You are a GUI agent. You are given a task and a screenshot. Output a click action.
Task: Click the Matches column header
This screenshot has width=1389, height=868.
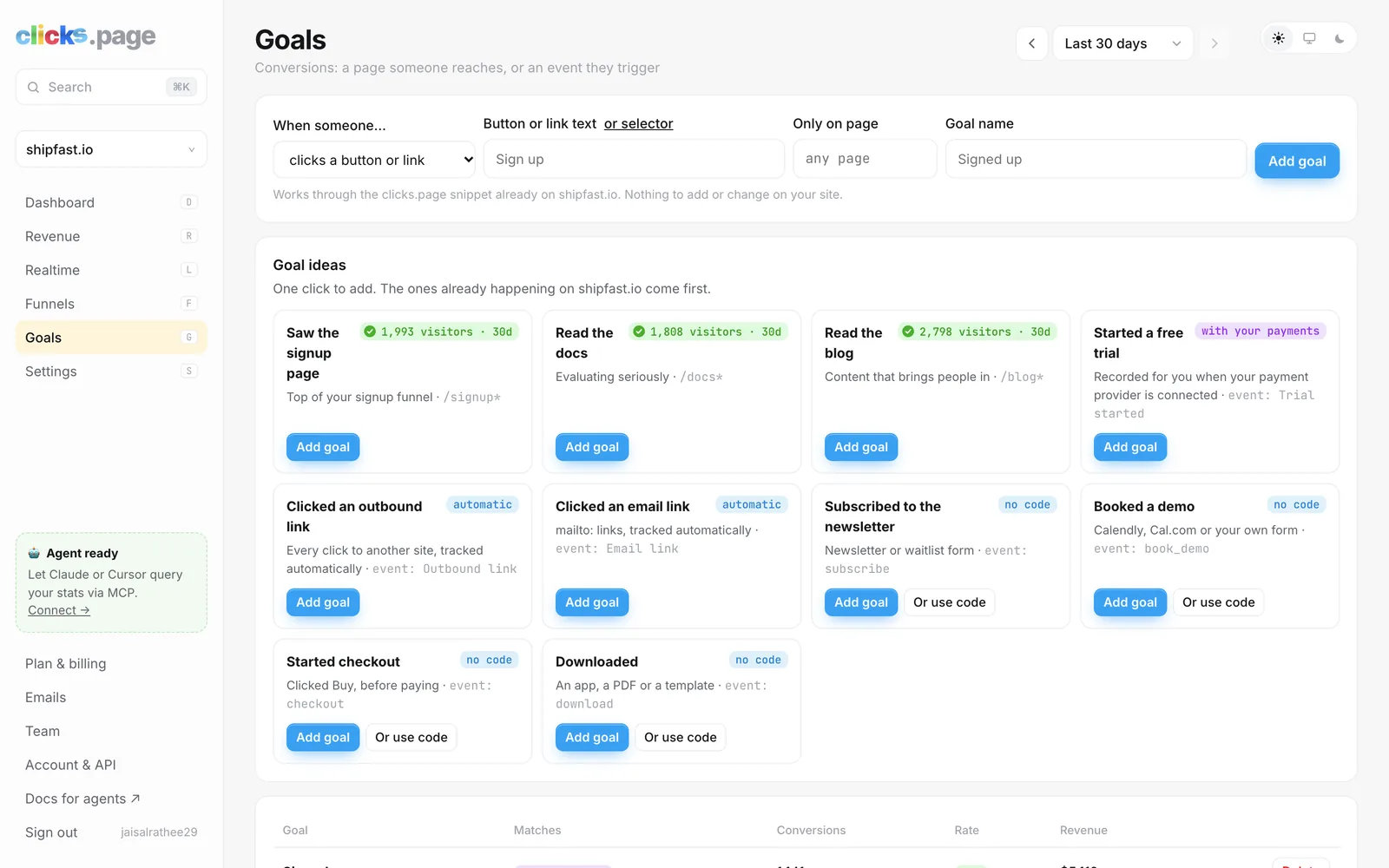(537, 831)
